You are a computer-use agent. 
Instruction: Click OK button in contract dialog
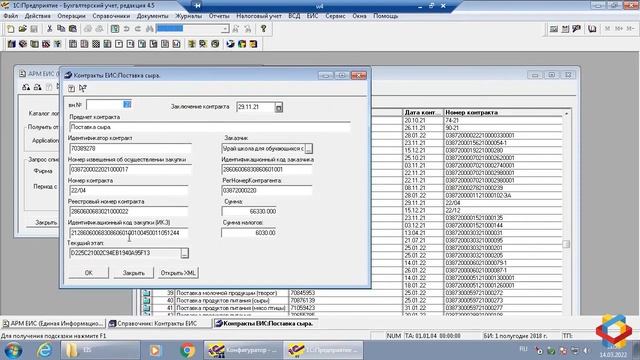pos(89,273)
